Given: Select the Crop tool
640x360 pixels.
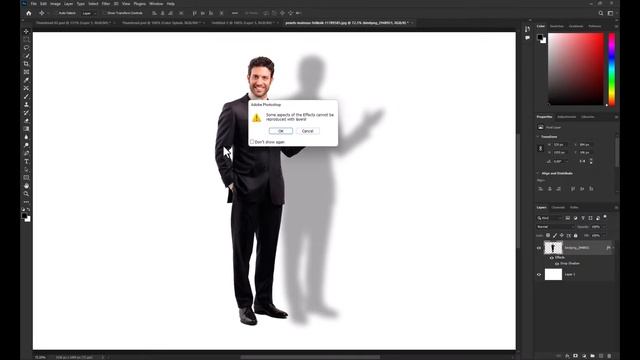Looking at the screenshot, I should pos(27,64).
